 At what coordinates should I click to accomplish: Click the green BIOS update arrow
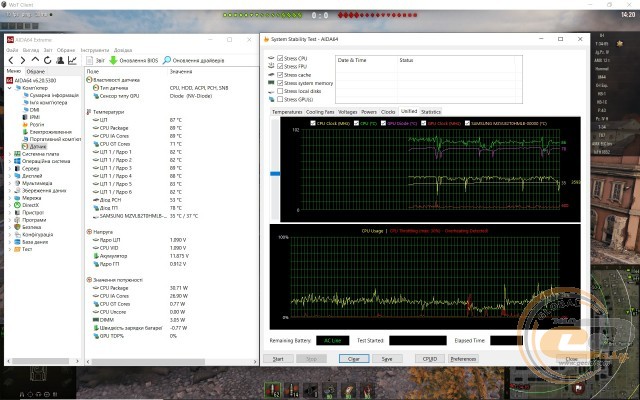coord(113,60)
